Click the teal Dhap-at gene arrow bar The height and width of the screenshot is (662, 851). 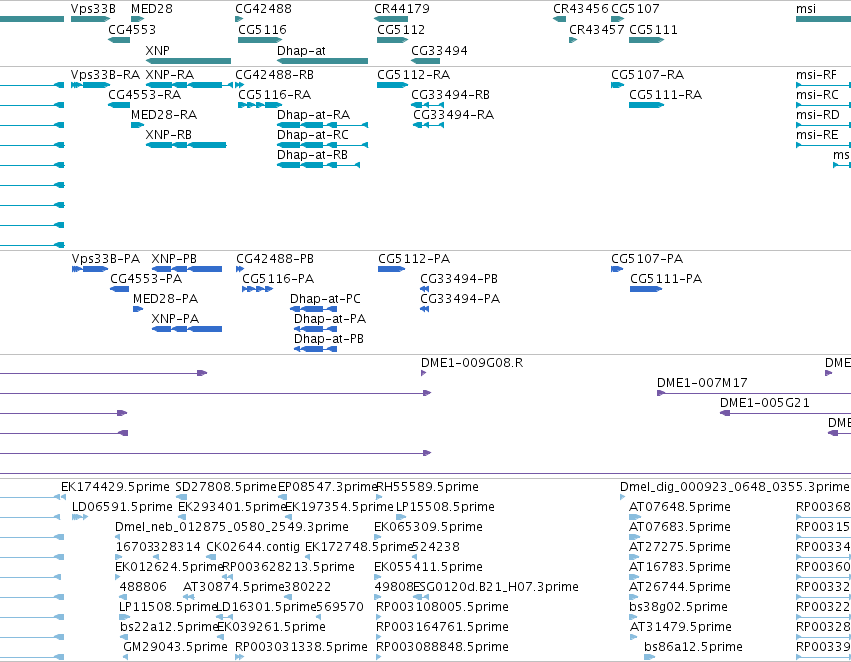click(322, 61)
